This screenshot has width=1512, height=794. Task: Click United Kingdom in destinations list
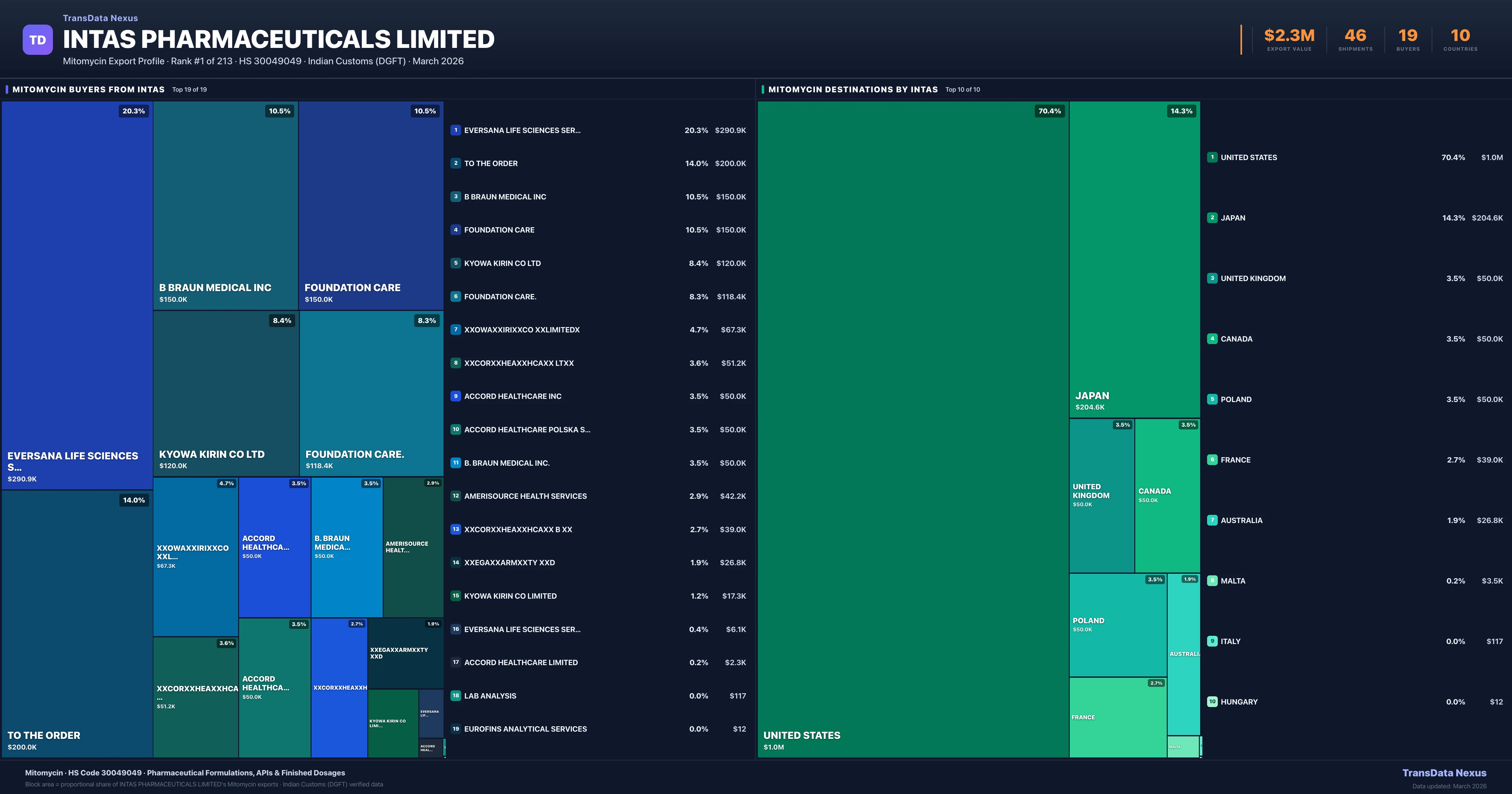coord(1253,278)
